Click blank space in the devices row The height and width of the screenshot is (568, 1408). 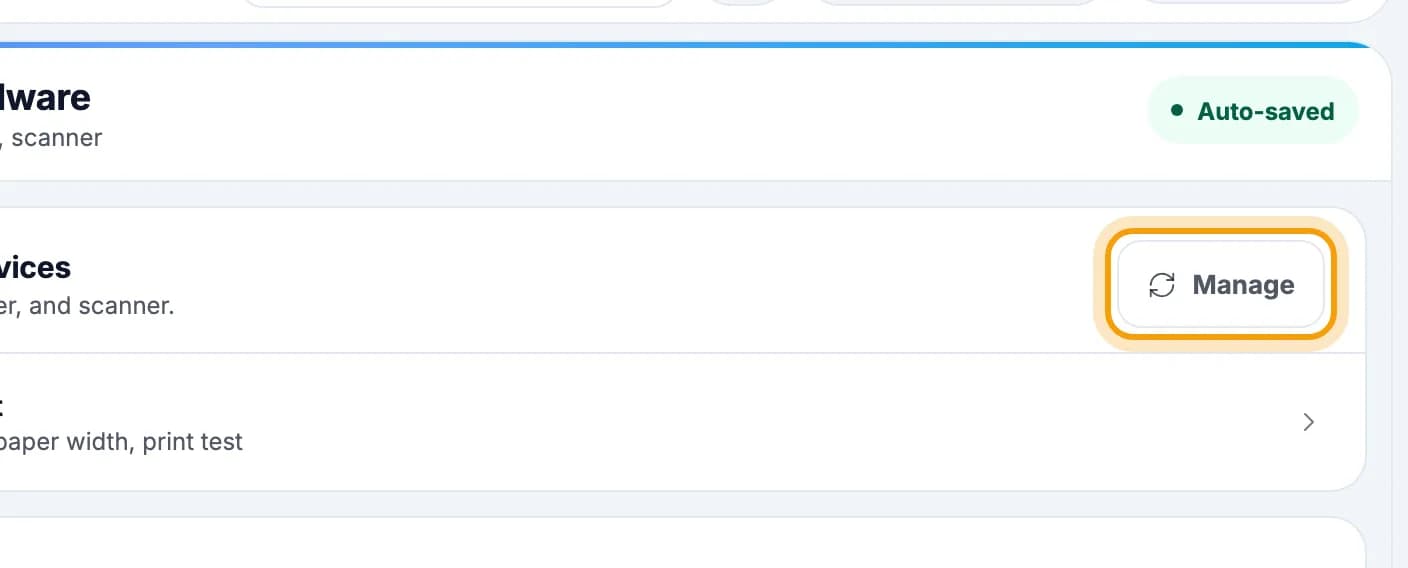coord(640,282)
